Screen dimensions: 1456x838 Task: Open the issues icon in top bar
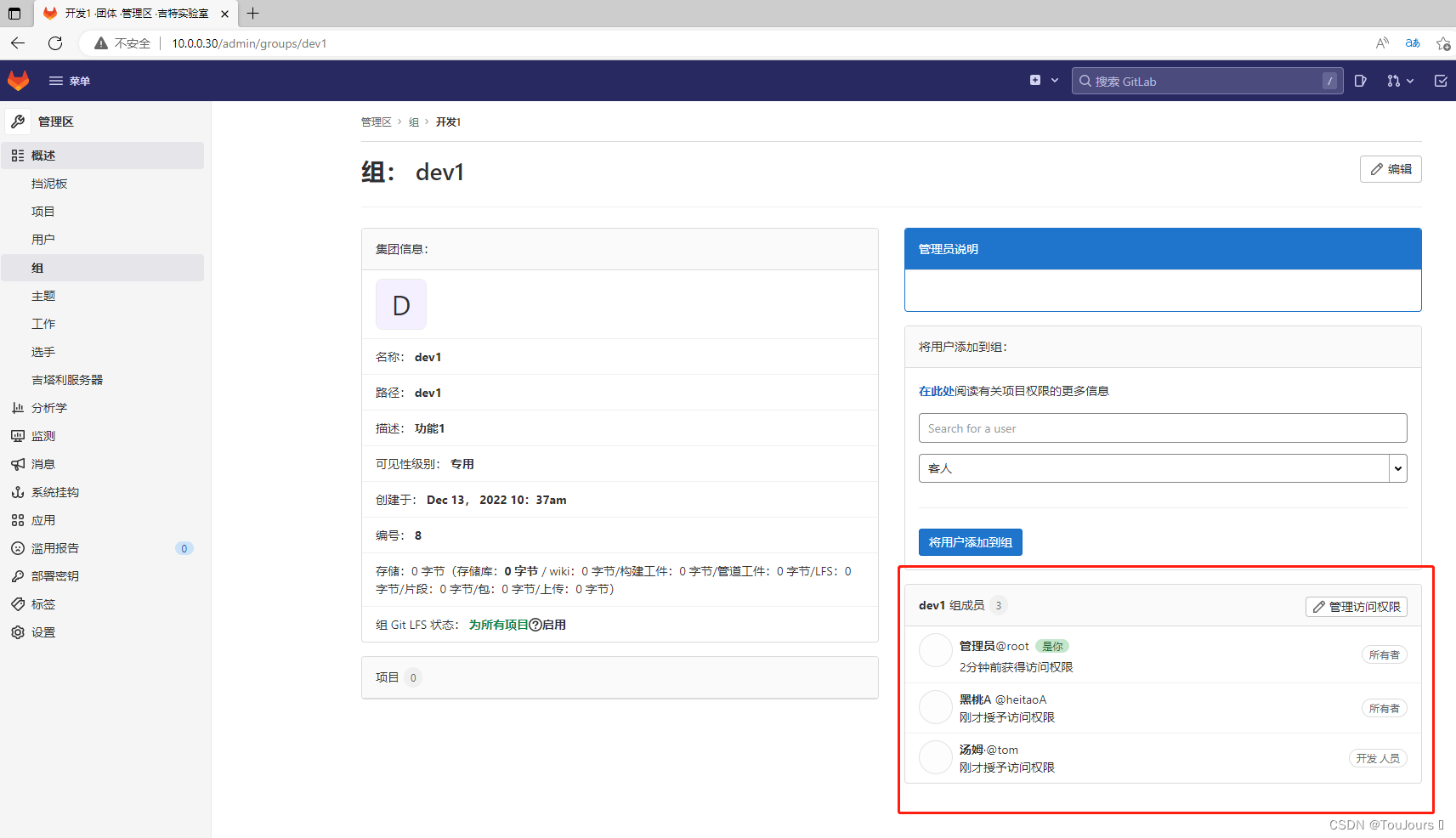tap(1360, 81)
